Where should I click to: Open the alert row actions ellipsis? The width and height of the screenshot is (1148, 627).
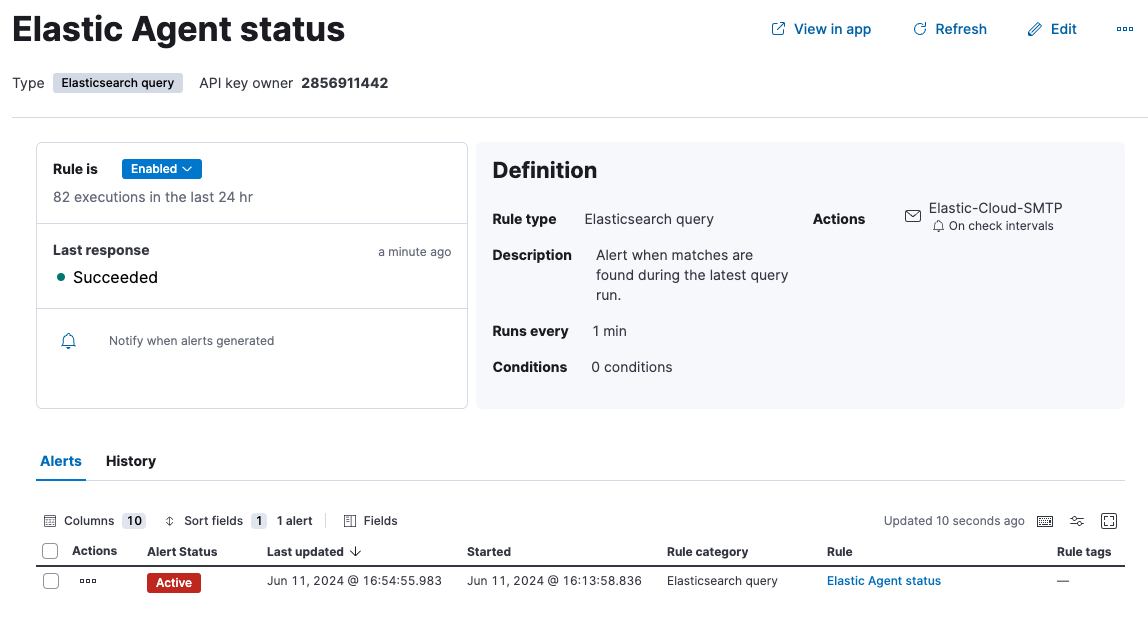tap(87, 581)
